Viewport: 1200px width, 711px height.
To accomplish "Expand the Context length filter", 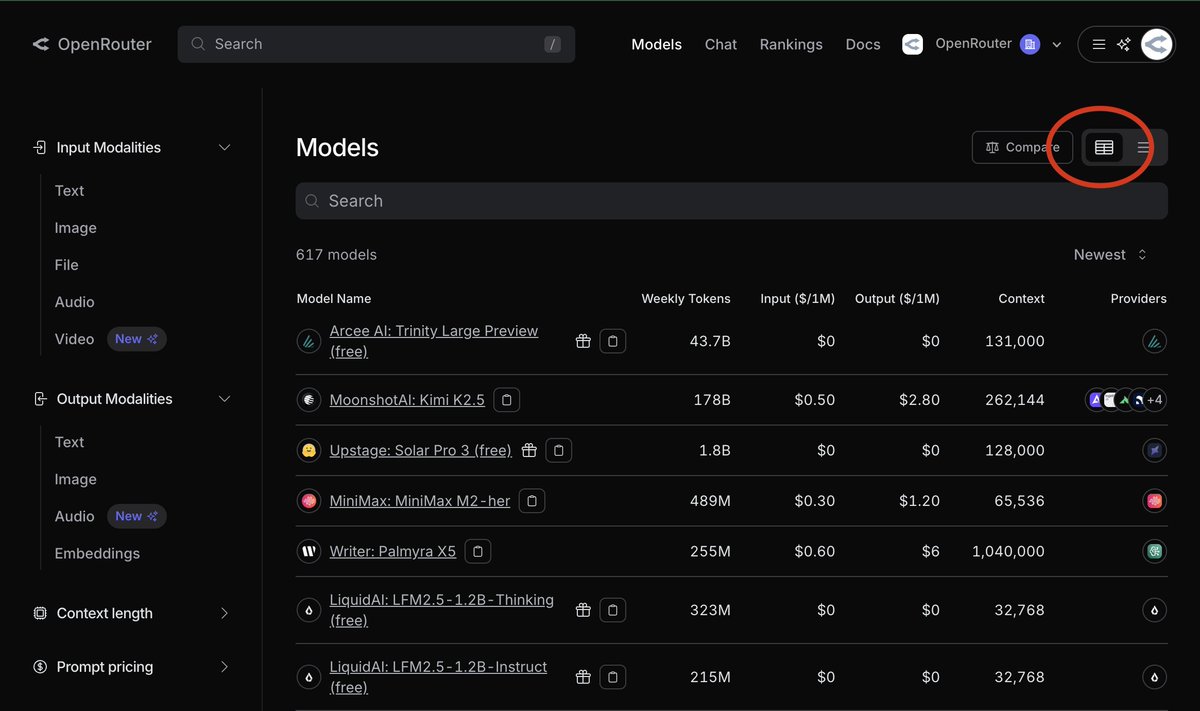I will click(133, 613).
